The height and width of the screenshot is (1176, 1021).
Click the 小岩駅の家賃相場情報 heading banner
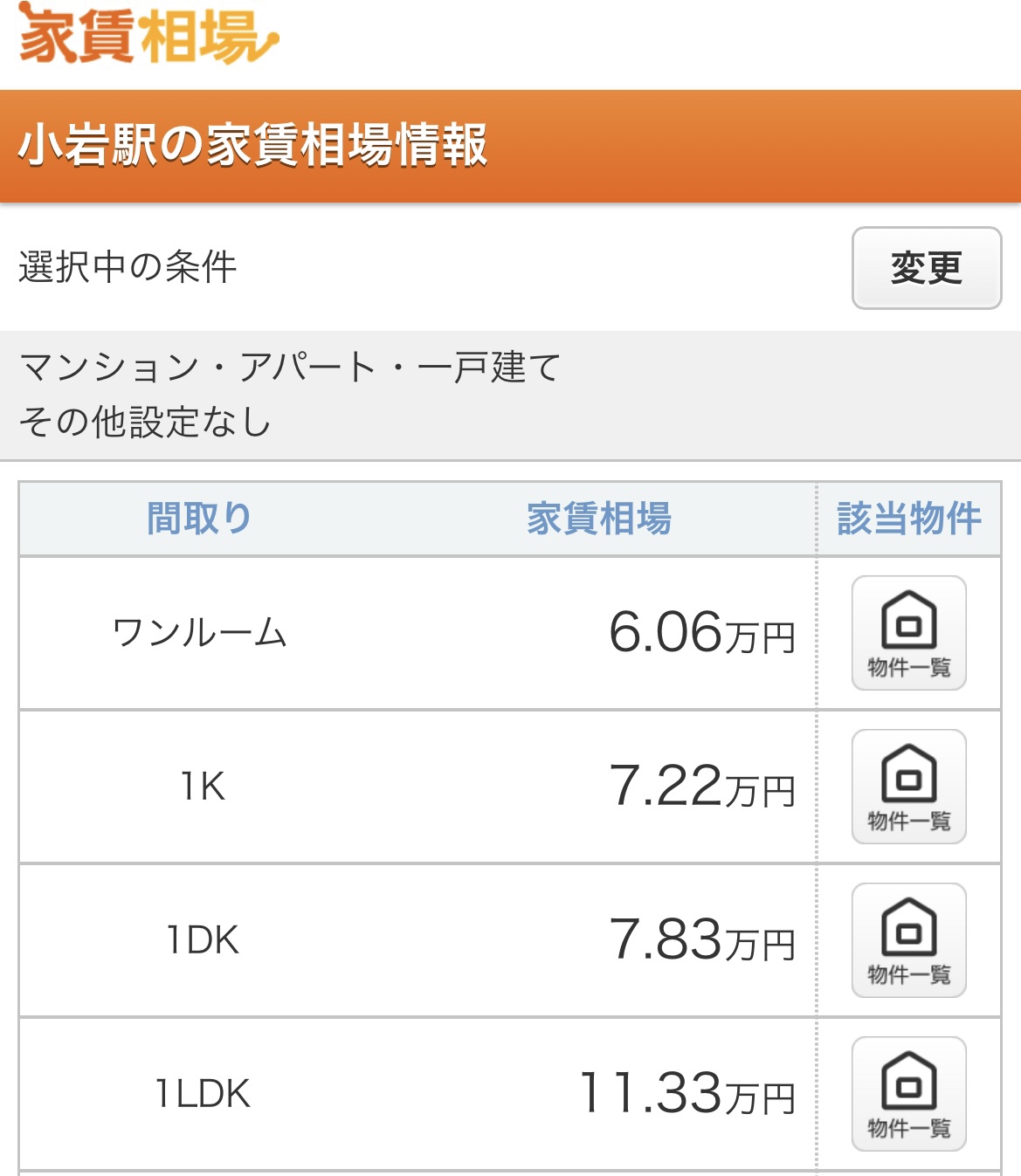click(x=510, y=146)
